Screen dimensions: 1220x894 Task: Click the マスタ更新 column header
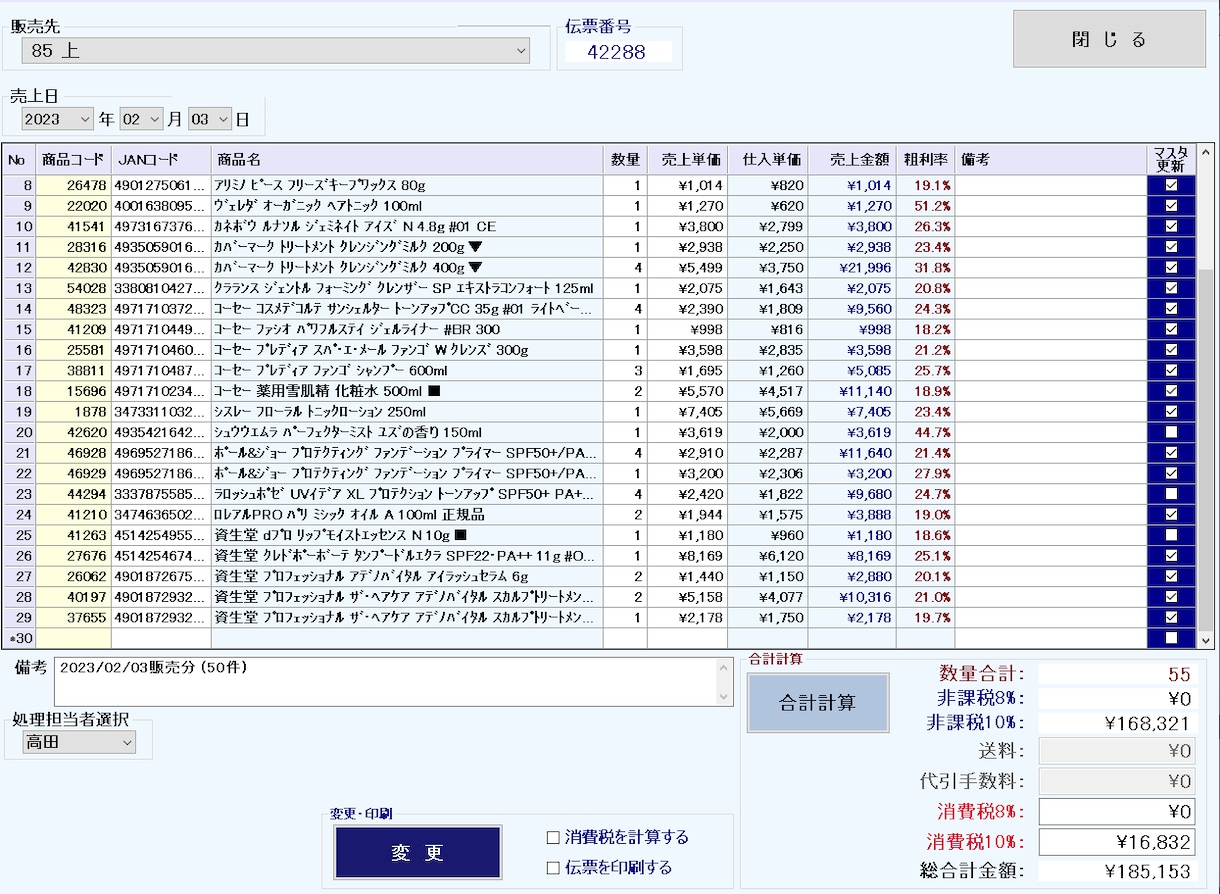point(1171,160)
